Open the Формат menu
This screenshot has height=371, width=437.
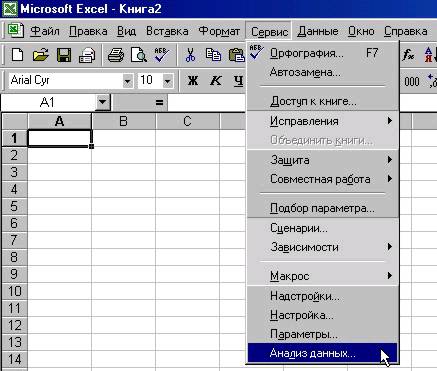[219, 31]
